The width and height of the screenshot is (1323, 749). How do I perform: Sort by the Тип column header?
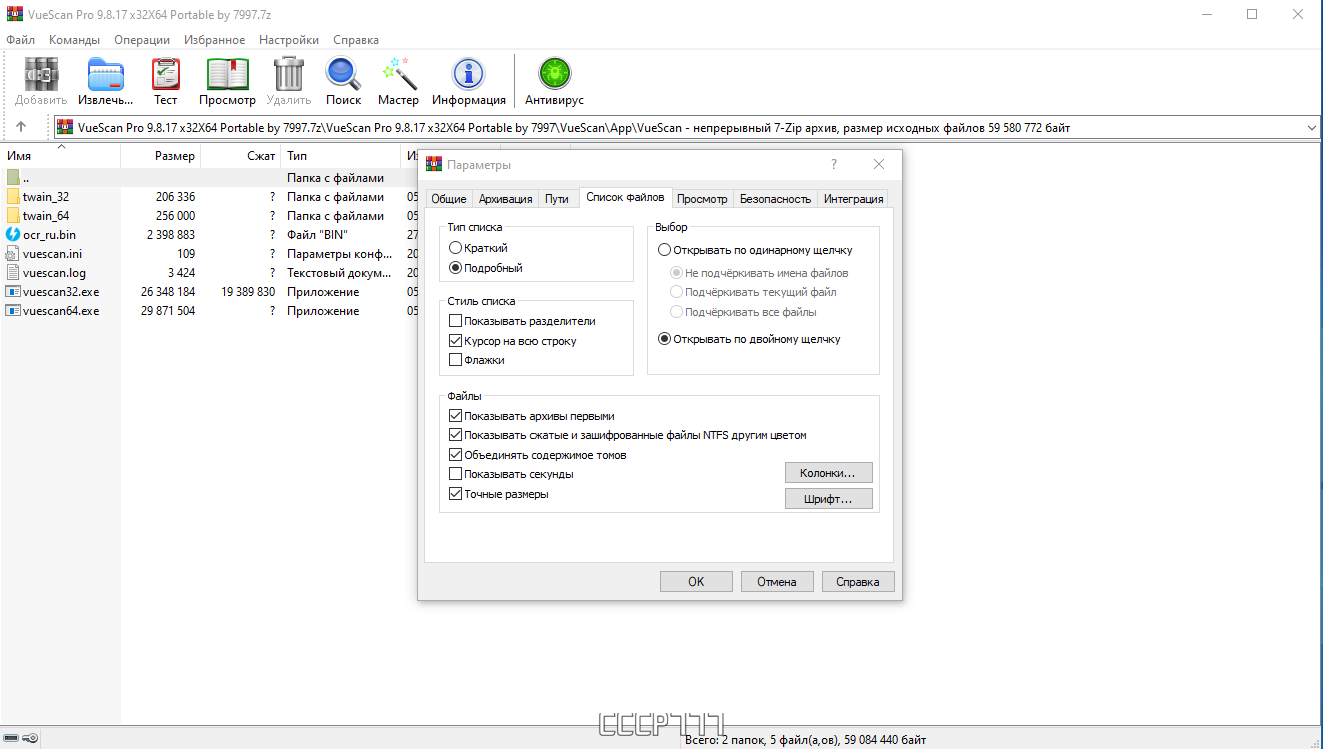[x=341, y=156]
